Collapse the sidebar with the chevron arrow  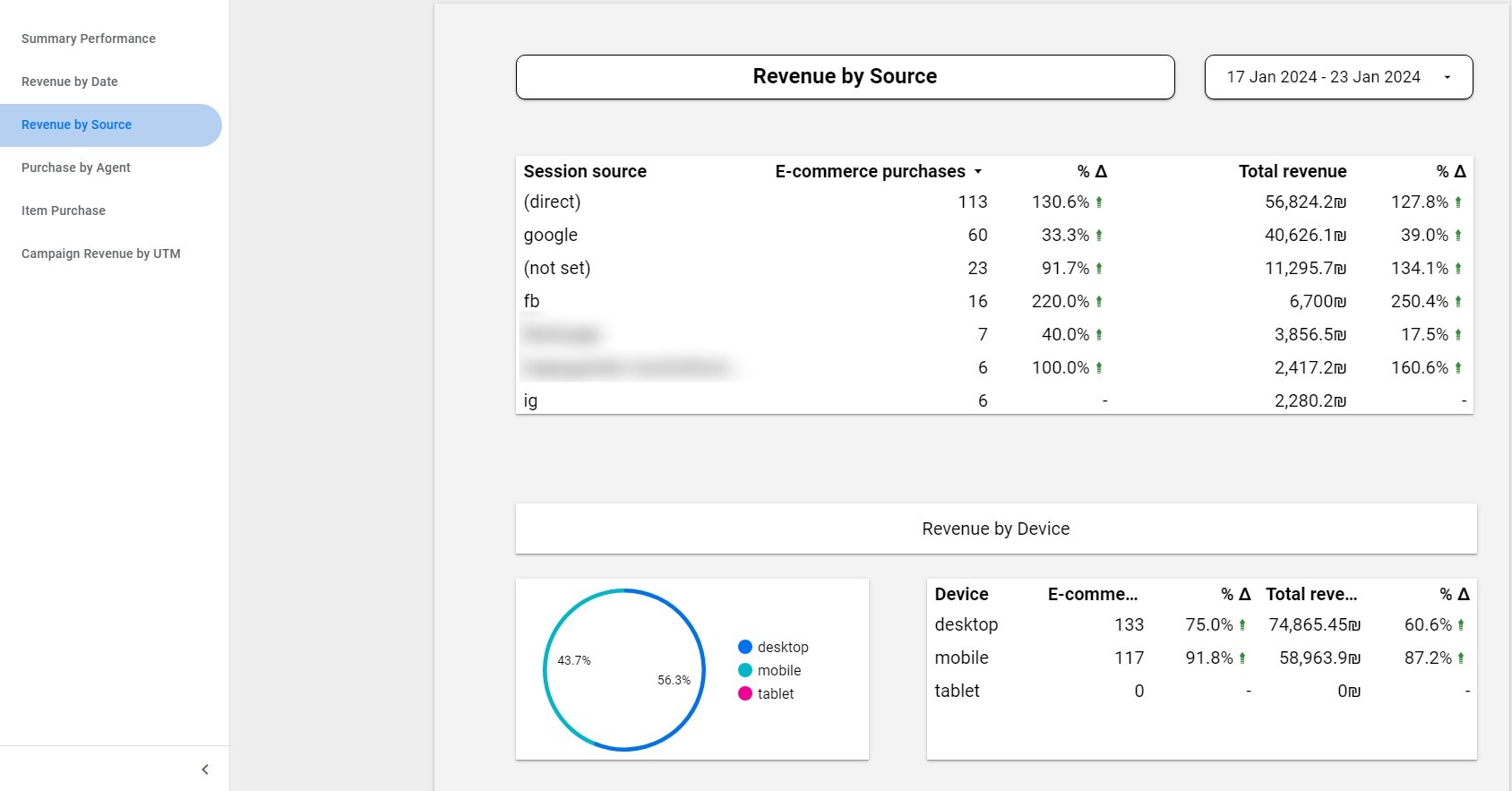pyautogui.click(x=205, y=770)
